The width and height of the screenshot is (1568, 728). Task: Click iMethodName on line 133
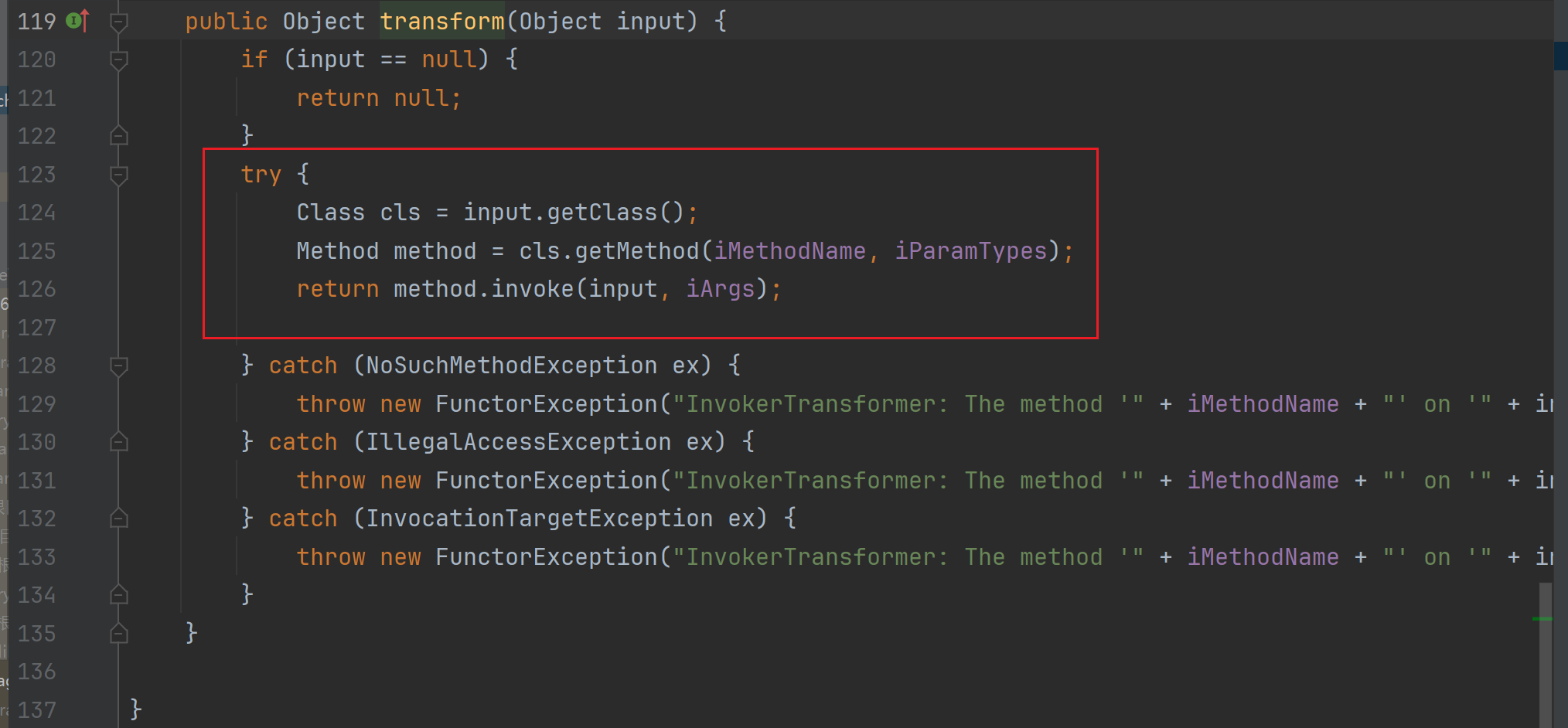point(1263,557)
